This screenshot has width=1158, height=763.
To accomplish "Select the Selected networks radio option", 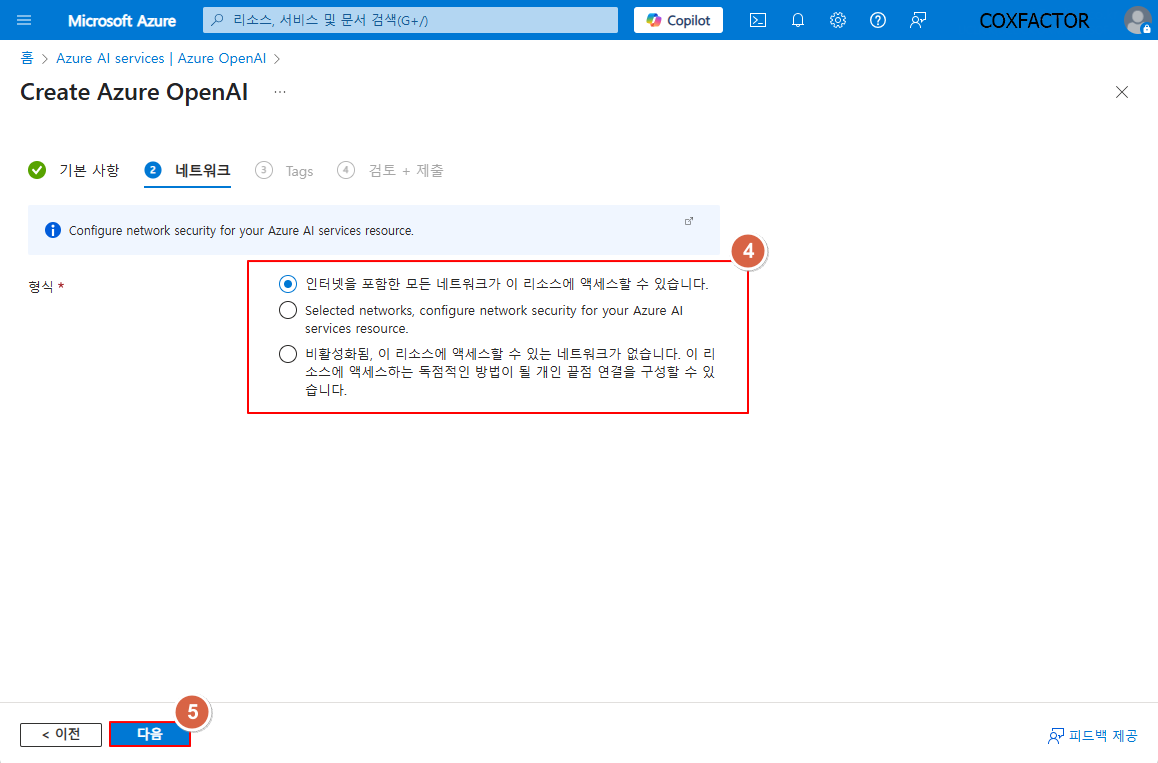I will [x=288, y=310].
